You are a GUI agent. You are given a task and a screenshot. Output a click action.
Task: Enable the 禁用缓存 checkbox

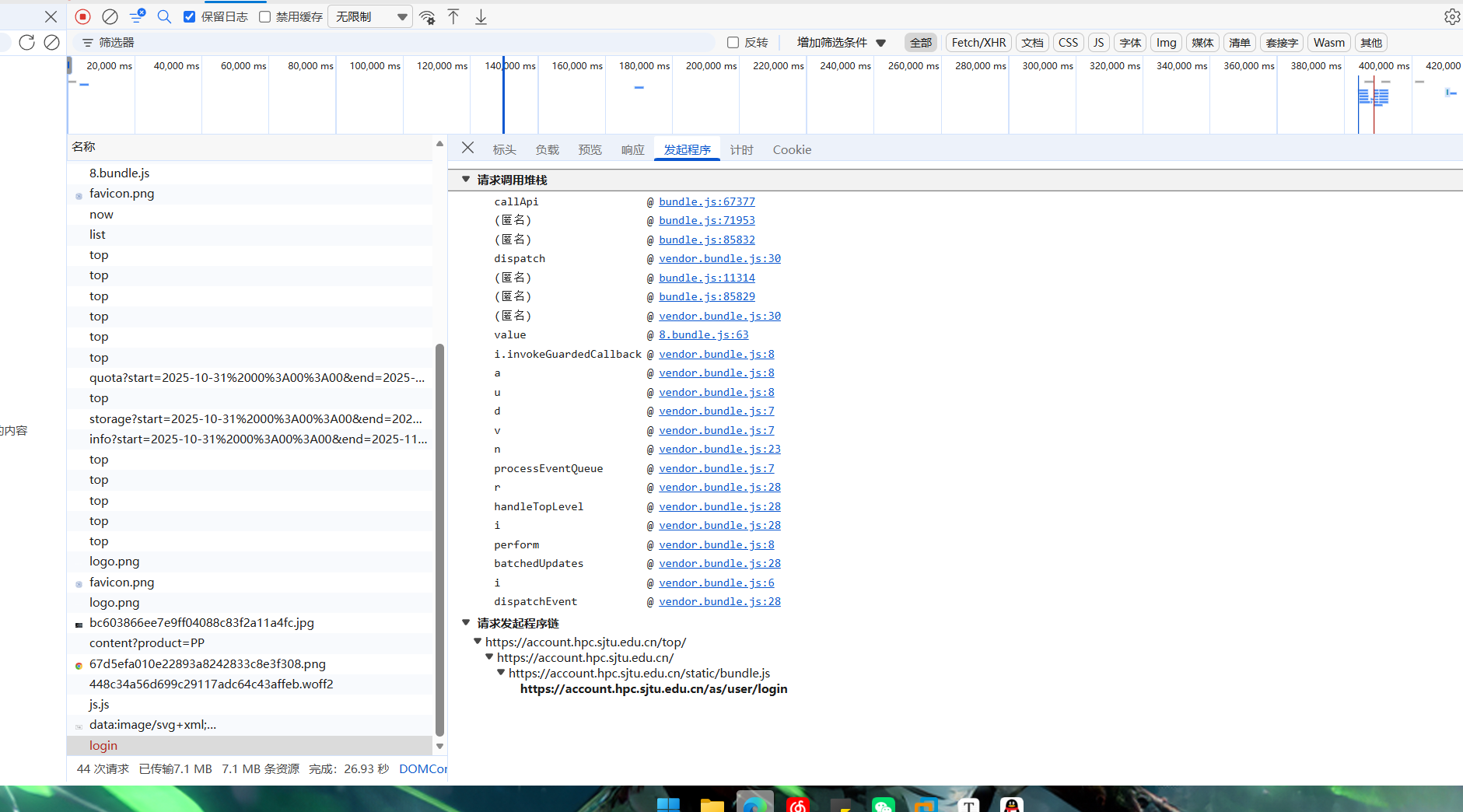(264, 17)
